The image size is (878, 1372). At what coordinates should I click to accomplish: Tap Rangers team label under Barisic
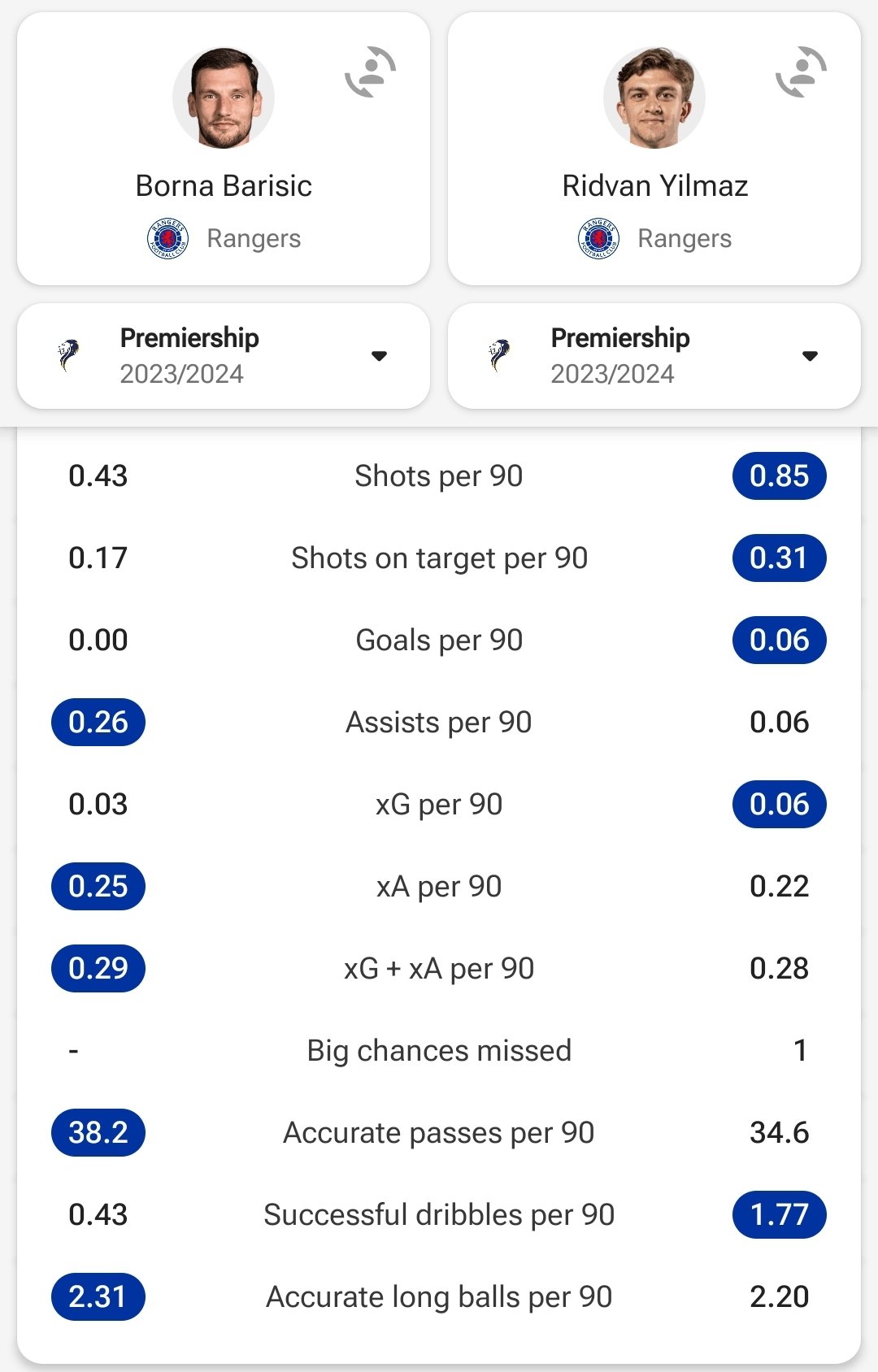[x=254, y=238]
